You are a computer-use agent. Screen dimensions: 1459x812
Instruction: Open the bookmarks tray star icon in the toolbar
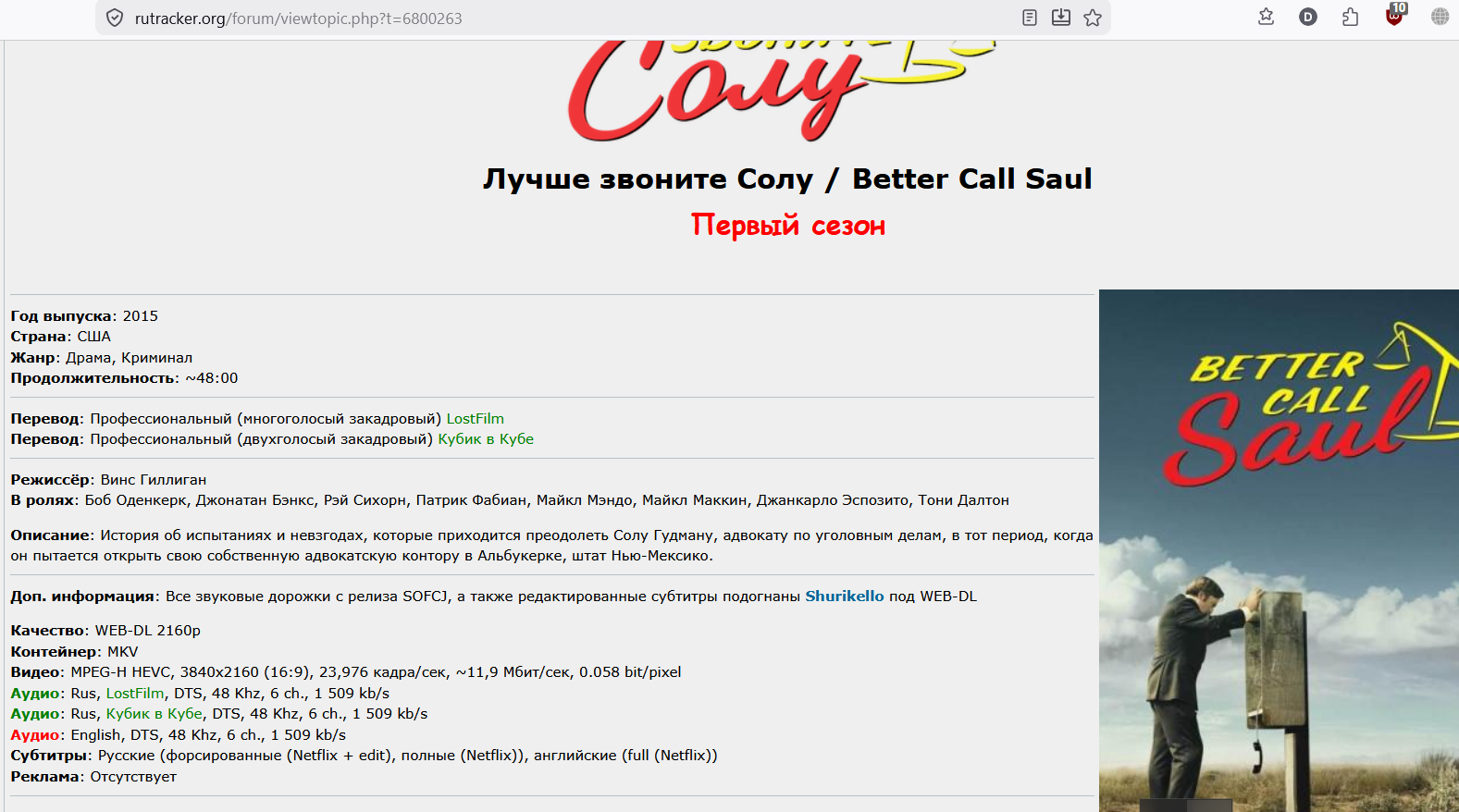point(1267,17)
